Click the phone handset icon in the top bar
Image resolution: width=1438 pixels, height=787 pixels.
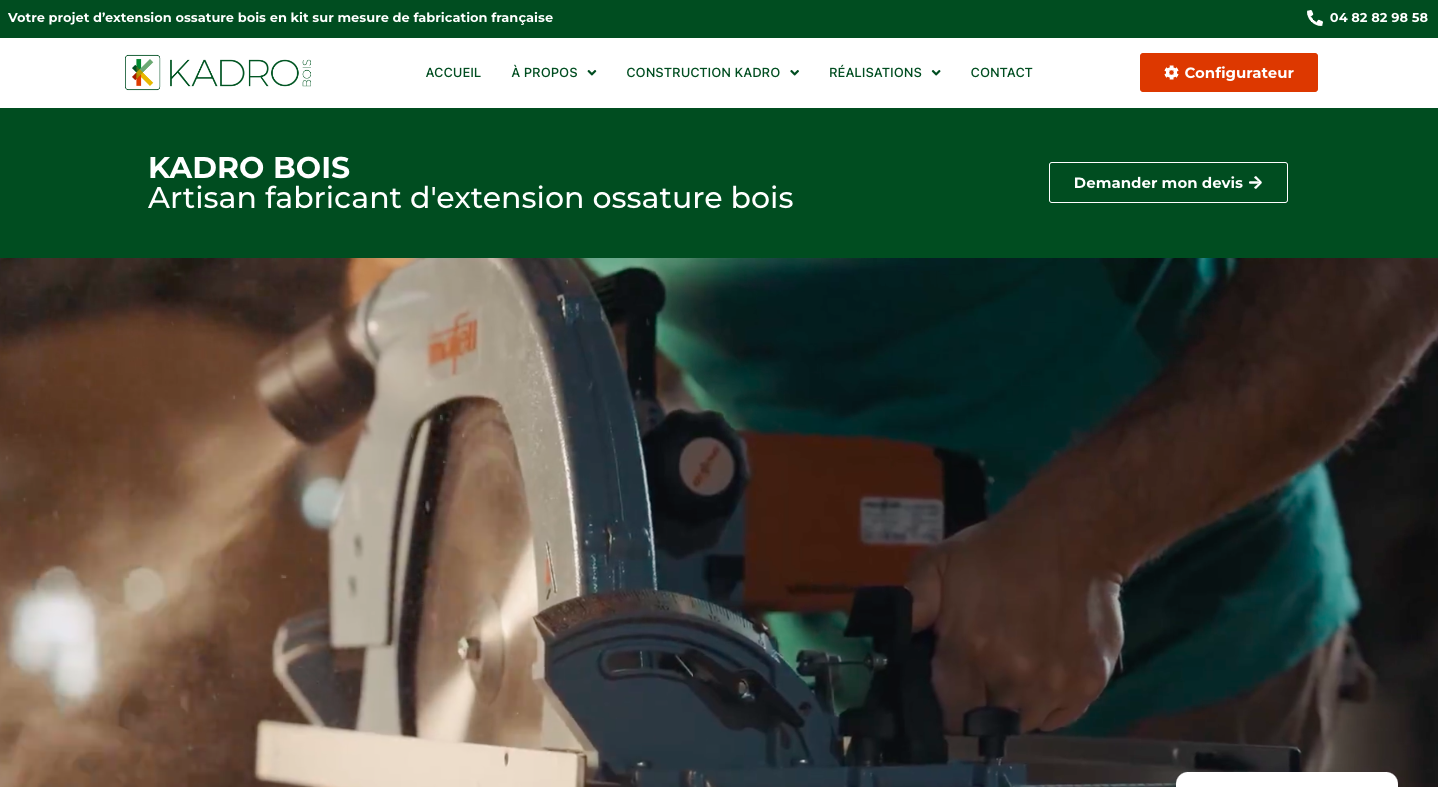[1314, 18]
